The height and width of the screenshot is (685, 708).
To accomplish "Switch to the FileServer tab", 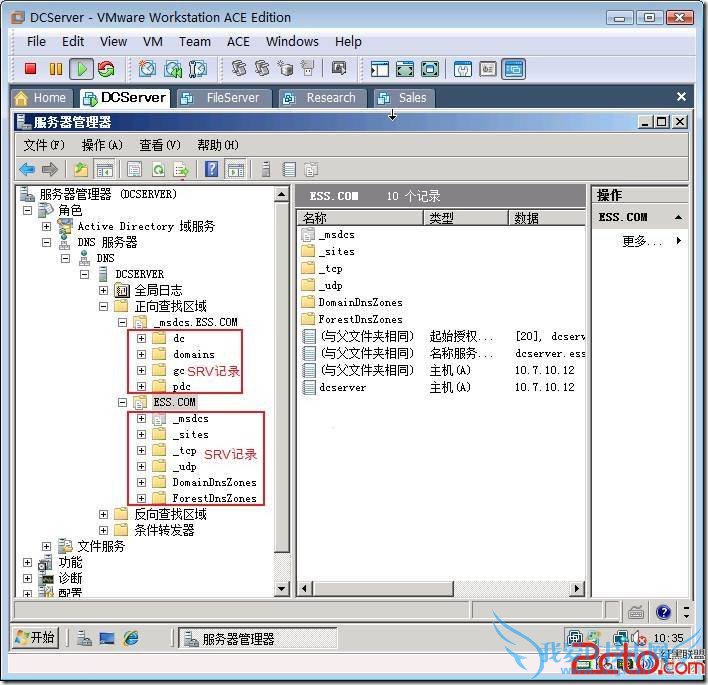I will tap(225, 98).
